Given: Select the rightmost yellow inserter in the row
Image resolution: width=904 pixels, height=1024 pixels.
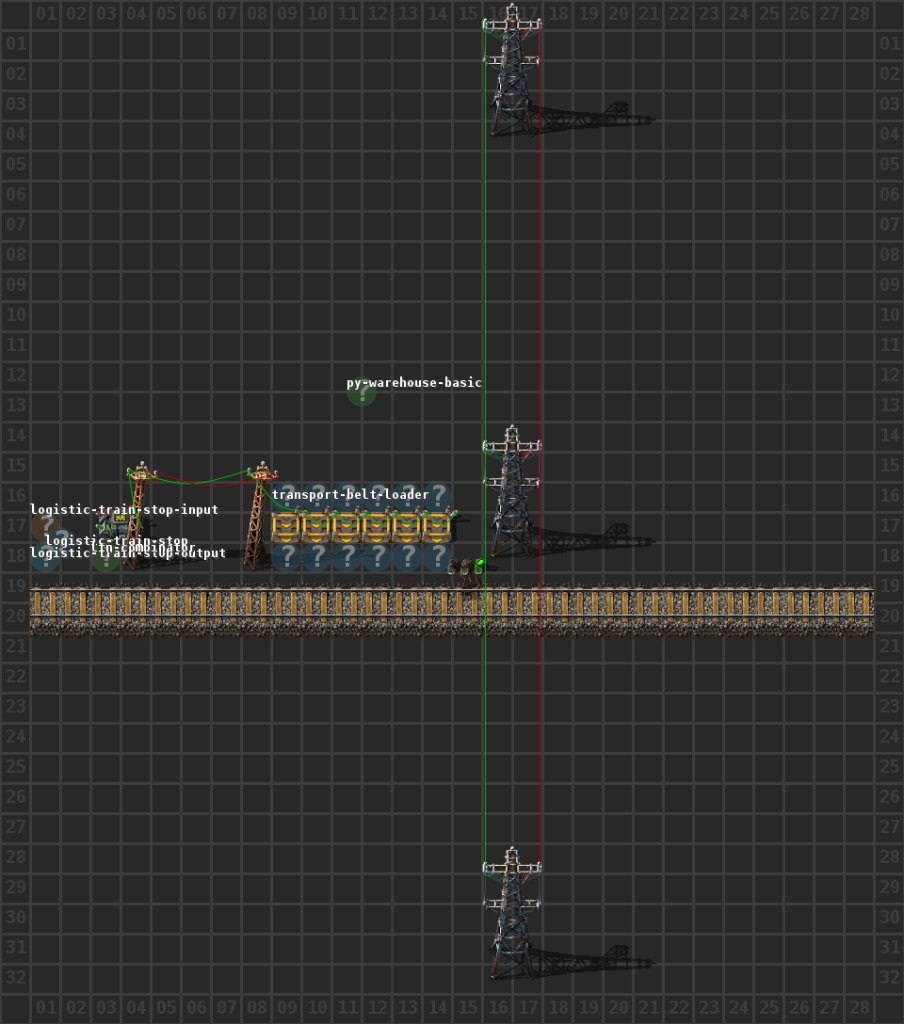Looking at the screenshot, I should [437, 526].
